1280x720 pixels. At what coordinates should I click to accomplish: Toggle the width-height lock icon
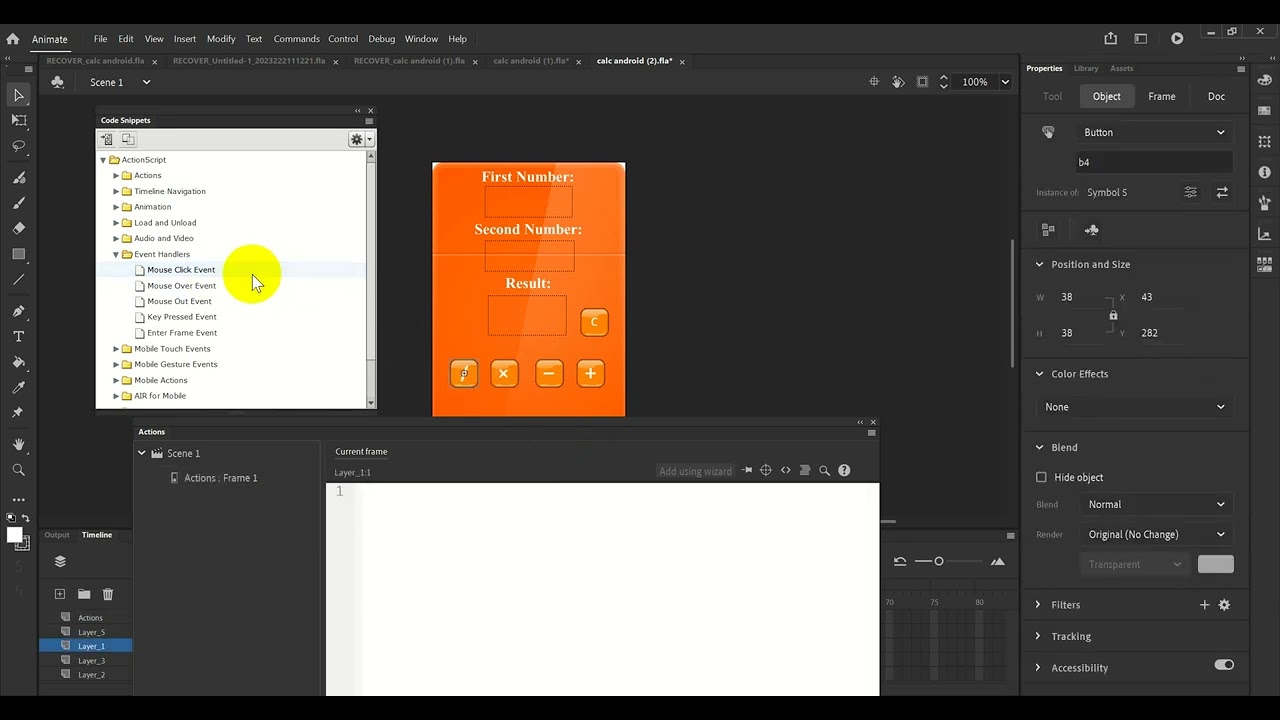coord(1113,315)
